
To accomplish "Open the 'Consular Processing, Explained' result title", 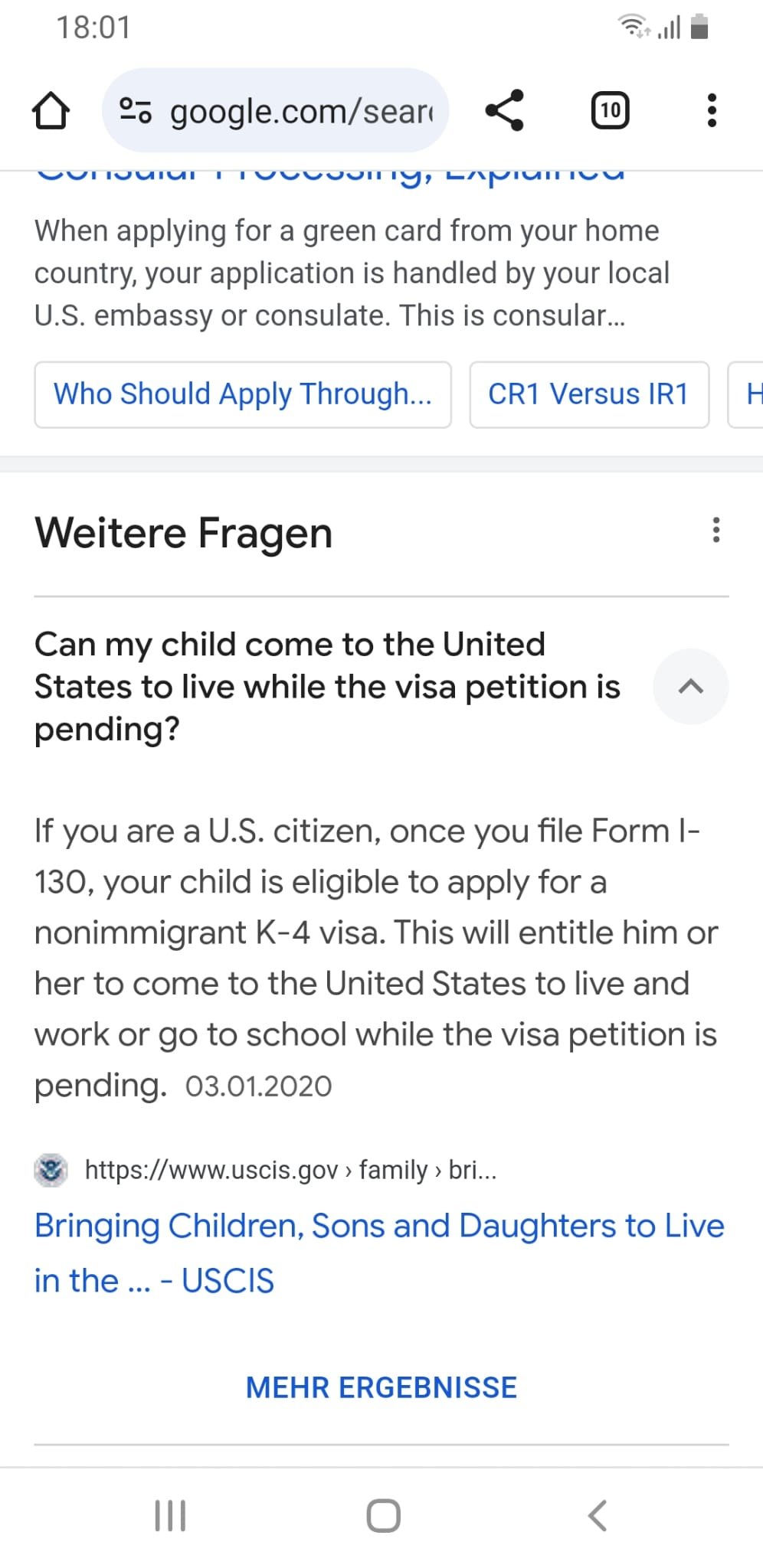I will pos(331,176).
